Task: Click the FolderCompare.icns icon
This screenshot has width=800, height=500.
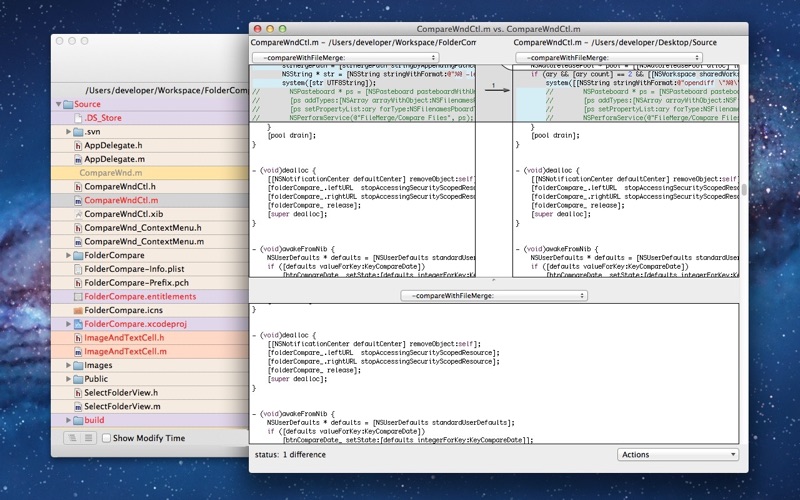Action: pos(78,310)
